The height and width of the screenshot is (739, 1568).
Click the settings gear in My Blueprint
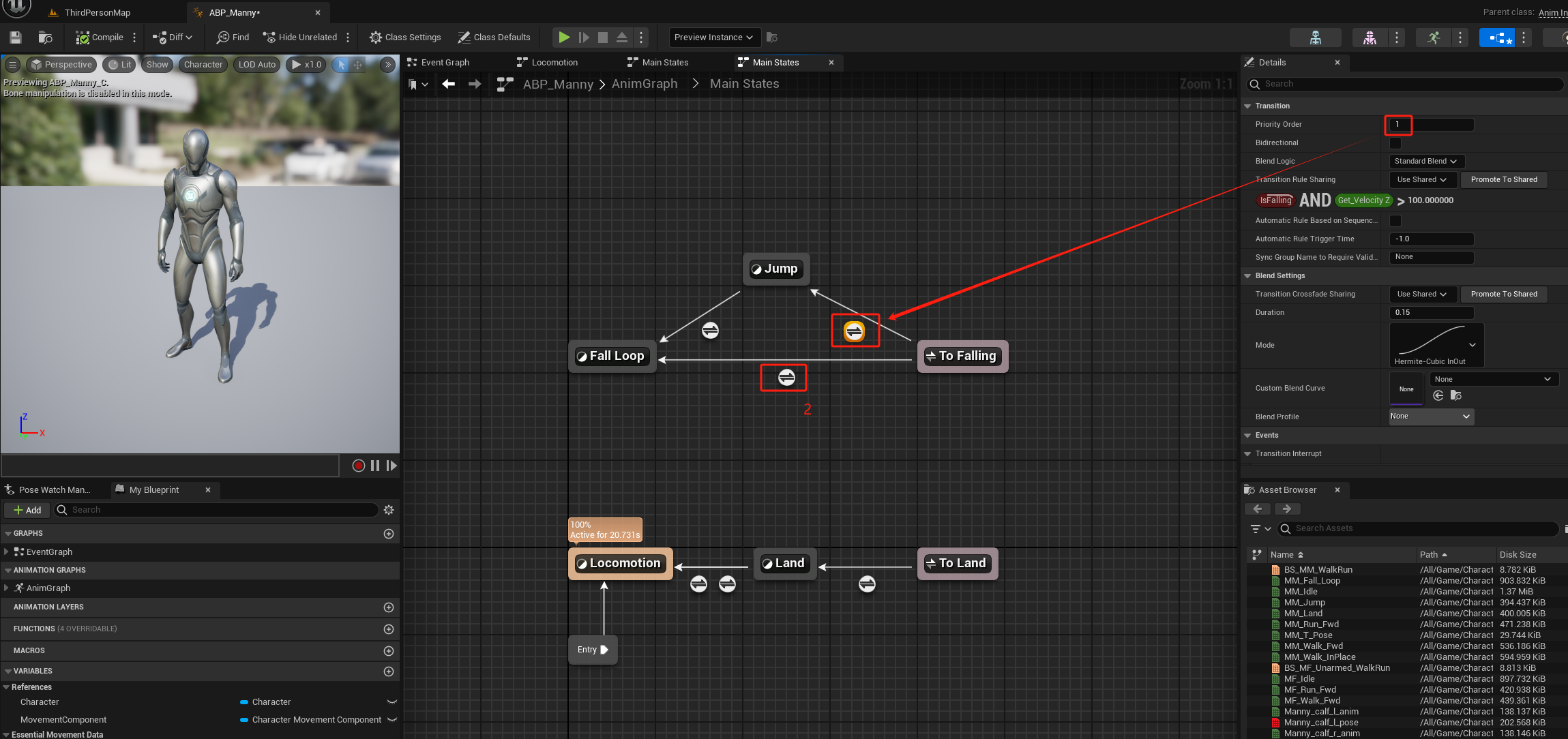tap(389, 510)
